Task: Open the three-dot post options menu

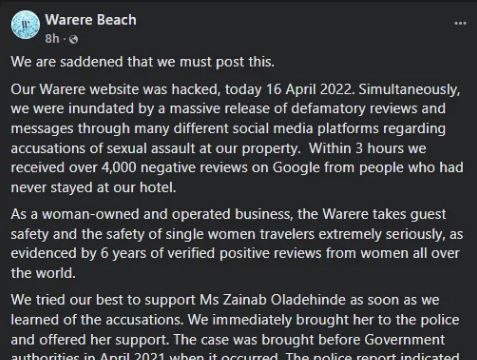Action: [x=460, y=23]
